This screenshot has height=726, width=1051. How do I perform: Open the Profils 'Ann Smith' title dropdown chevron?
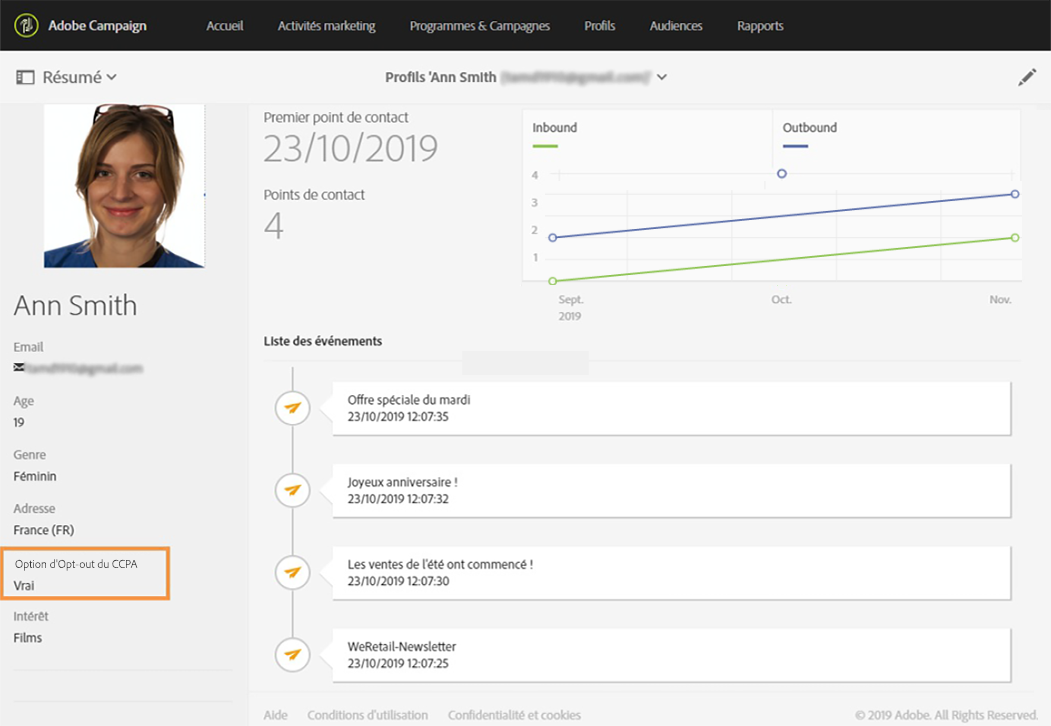[x=662, y=77]
